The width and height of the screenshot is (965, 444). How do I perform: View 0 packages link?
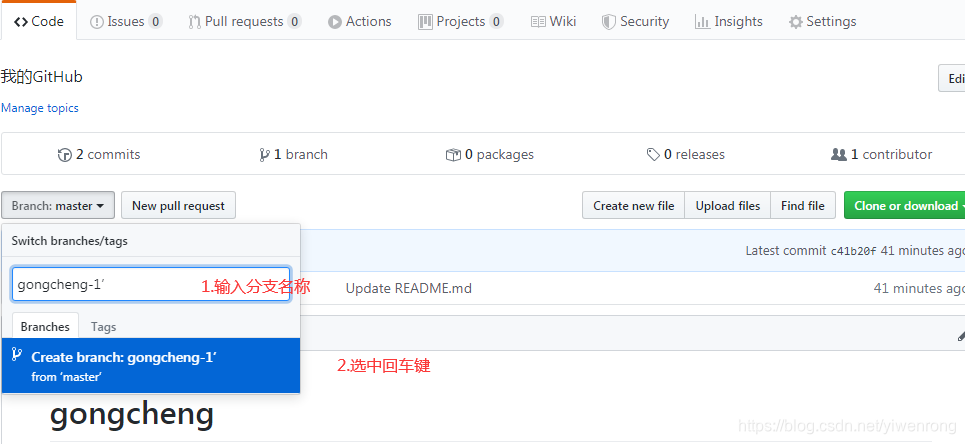click(490, 155)
